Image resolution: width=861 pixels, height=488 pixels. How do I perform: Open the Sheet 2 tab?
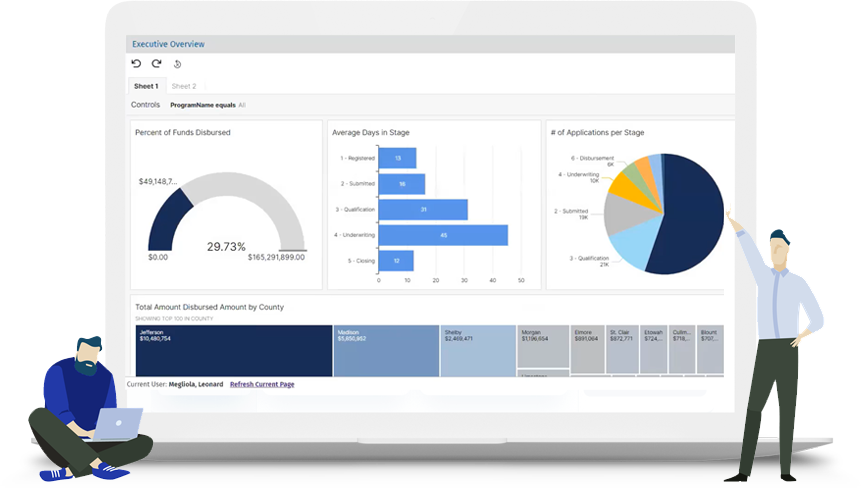click(183, 87)
